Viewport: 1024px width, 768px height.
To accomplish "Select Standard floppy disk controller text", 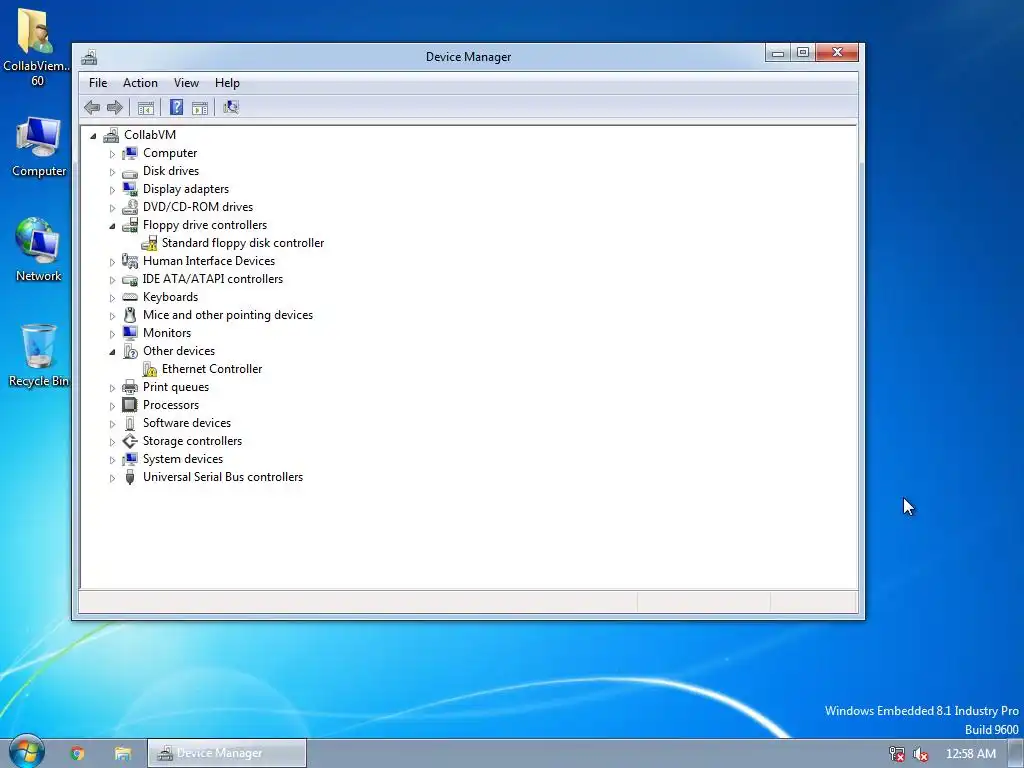I will (x=242, y=243).
